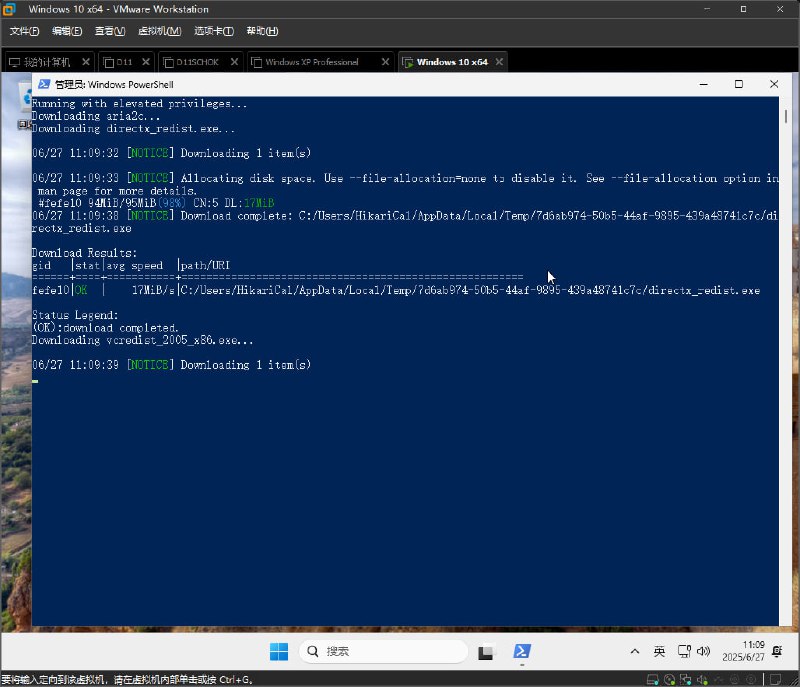This screenshot has height=687, width=800.
Task: Open the 编辑(E) menu
Action: pos(67,31)
